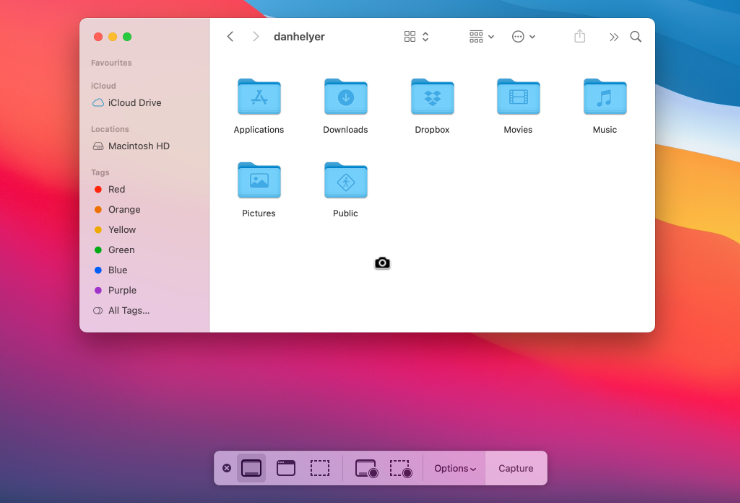
Task: Show more toolbar items with double chevron
Action: click(x=614, y=37)
